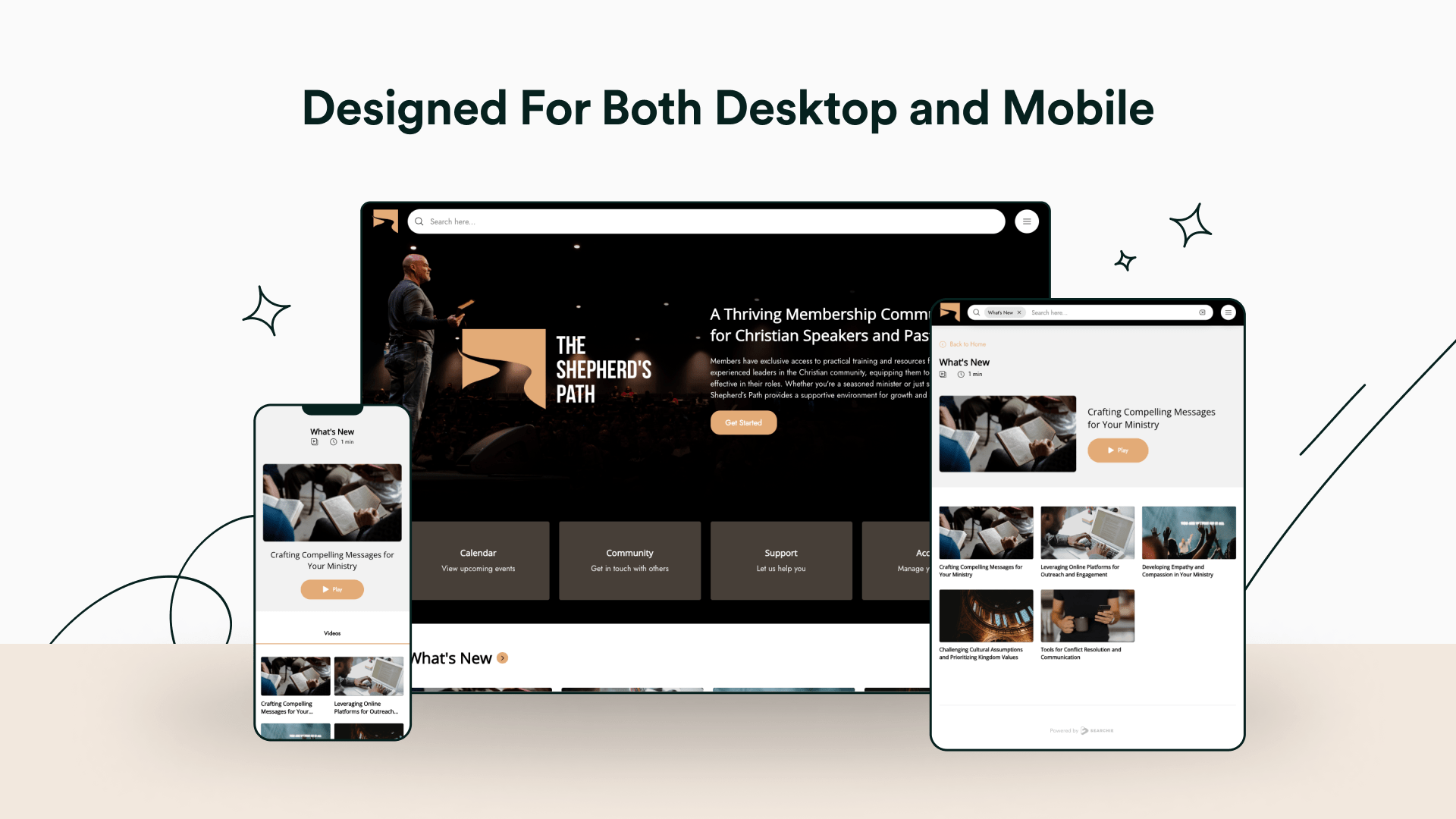Viewport: 1456px width, 819px height.
Task: Click the Shepherd's Path logo icon
Action: click(386, 221)
